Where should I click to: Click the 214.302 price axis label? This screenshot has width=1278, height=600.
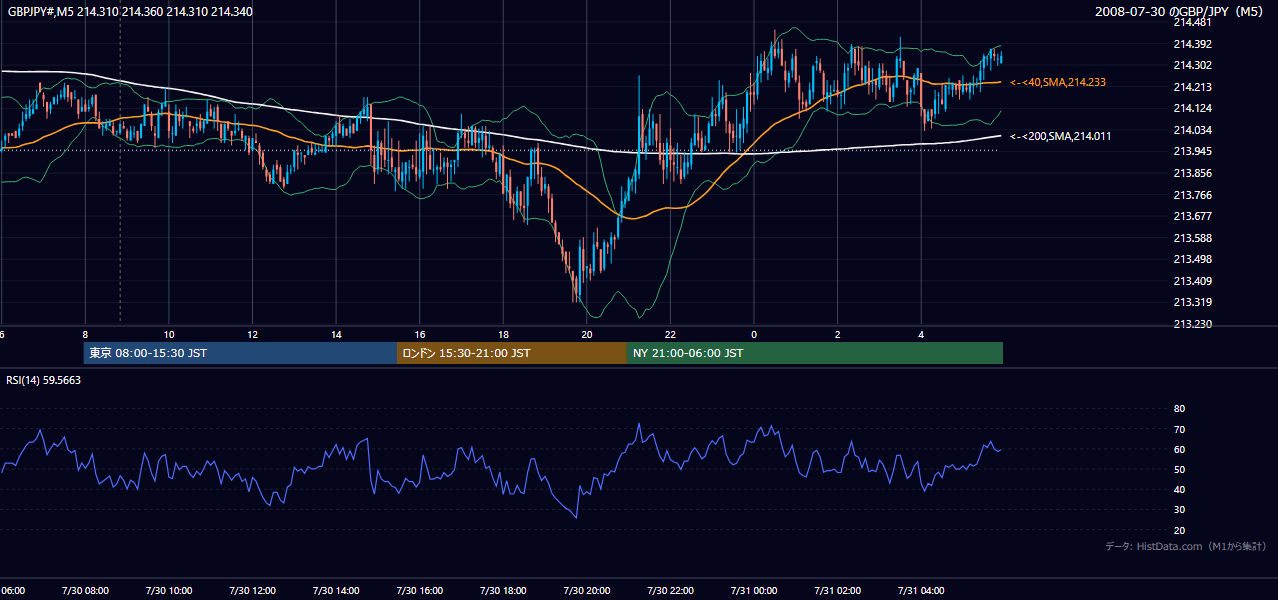pyautogui.click(x=1192, y=65)
